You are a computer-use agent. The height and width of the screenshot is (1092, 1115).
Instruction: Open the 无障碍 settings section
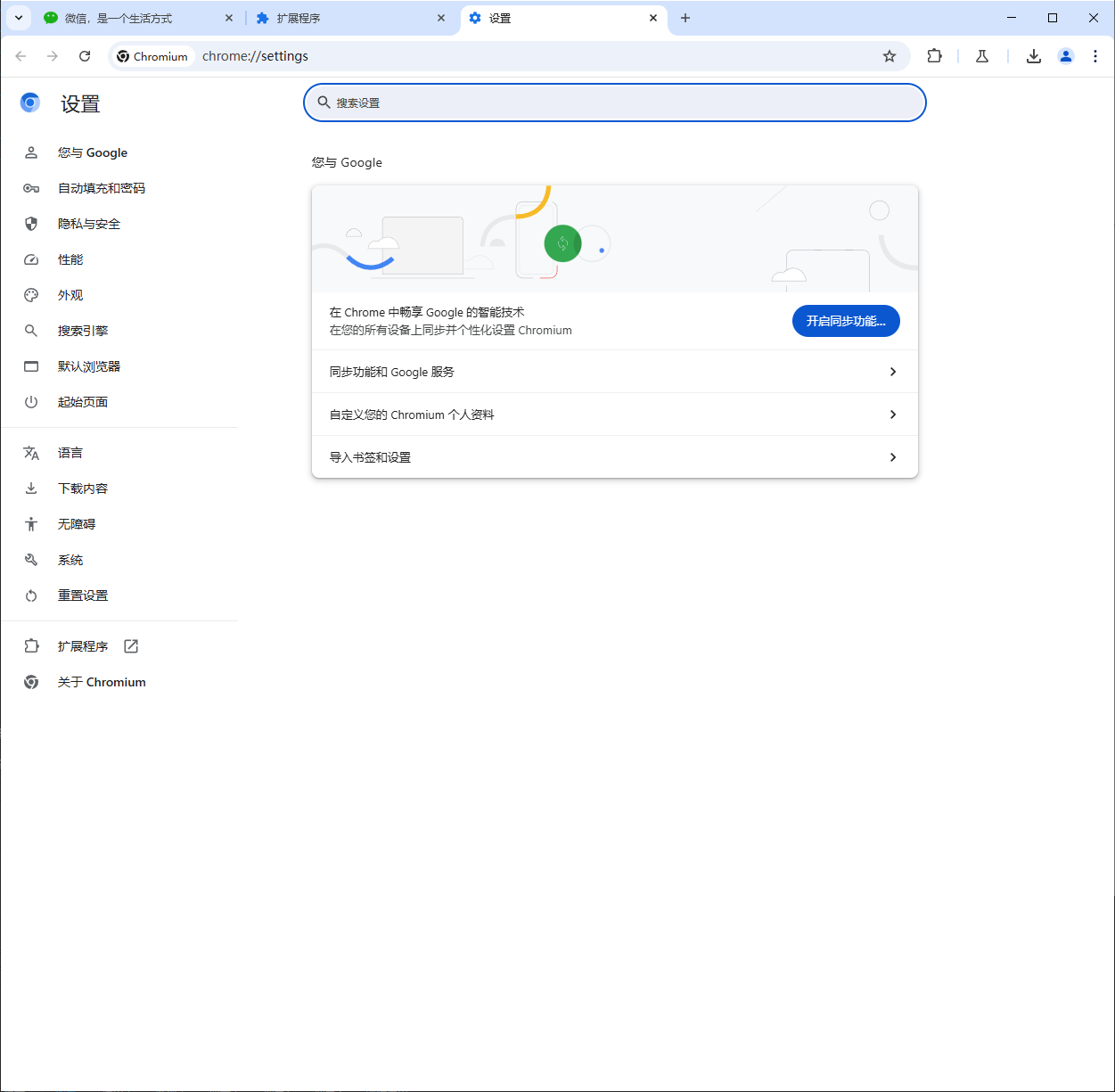77,524
